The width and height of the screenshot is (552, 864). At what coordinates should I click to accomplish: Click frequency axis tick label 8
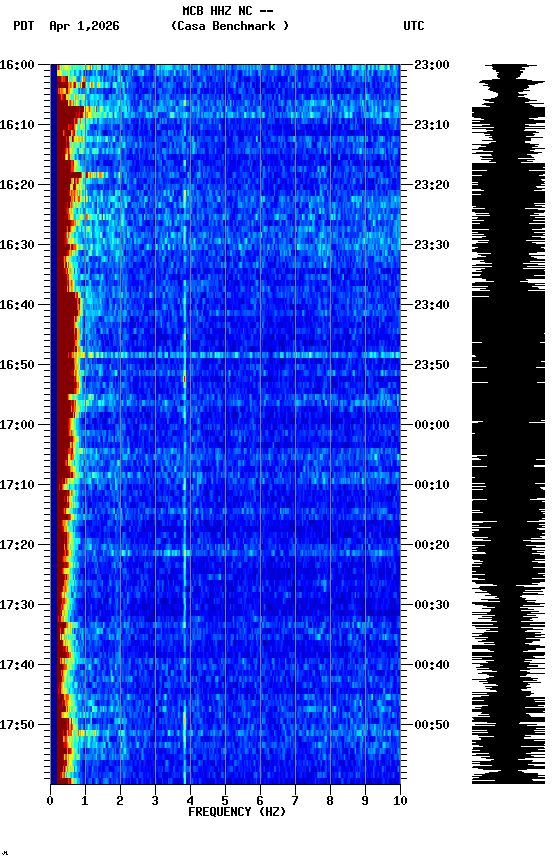(330, 801)
